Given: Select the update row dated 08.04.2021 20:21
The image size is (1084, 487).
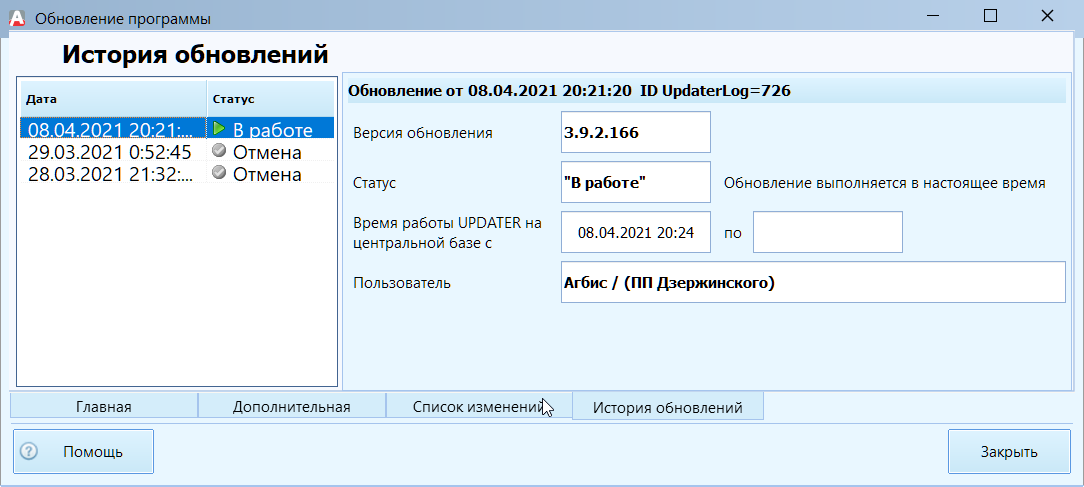Looking at the screenshot, I should tap(178, 129).
